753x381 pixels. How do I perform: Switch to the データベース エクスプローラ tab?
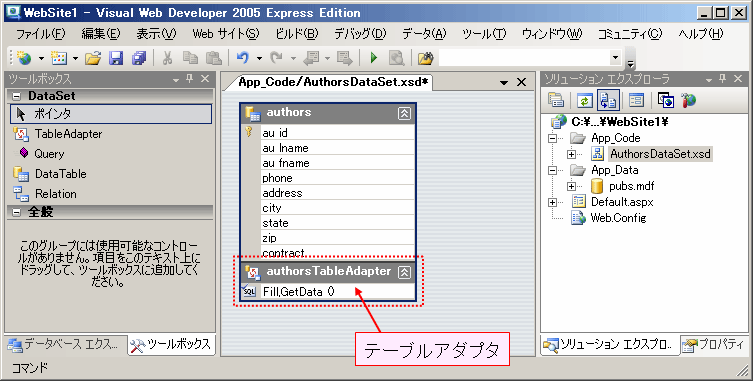coord(65,344)
